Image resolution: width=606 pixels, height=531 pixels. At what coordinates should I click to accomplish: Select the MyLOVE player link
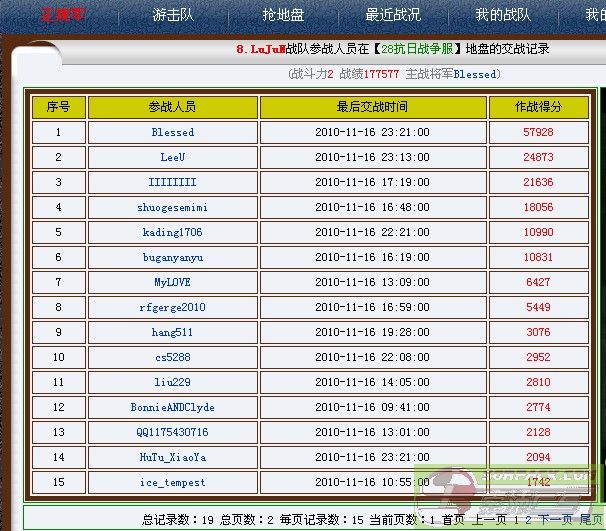coord(173,282)
